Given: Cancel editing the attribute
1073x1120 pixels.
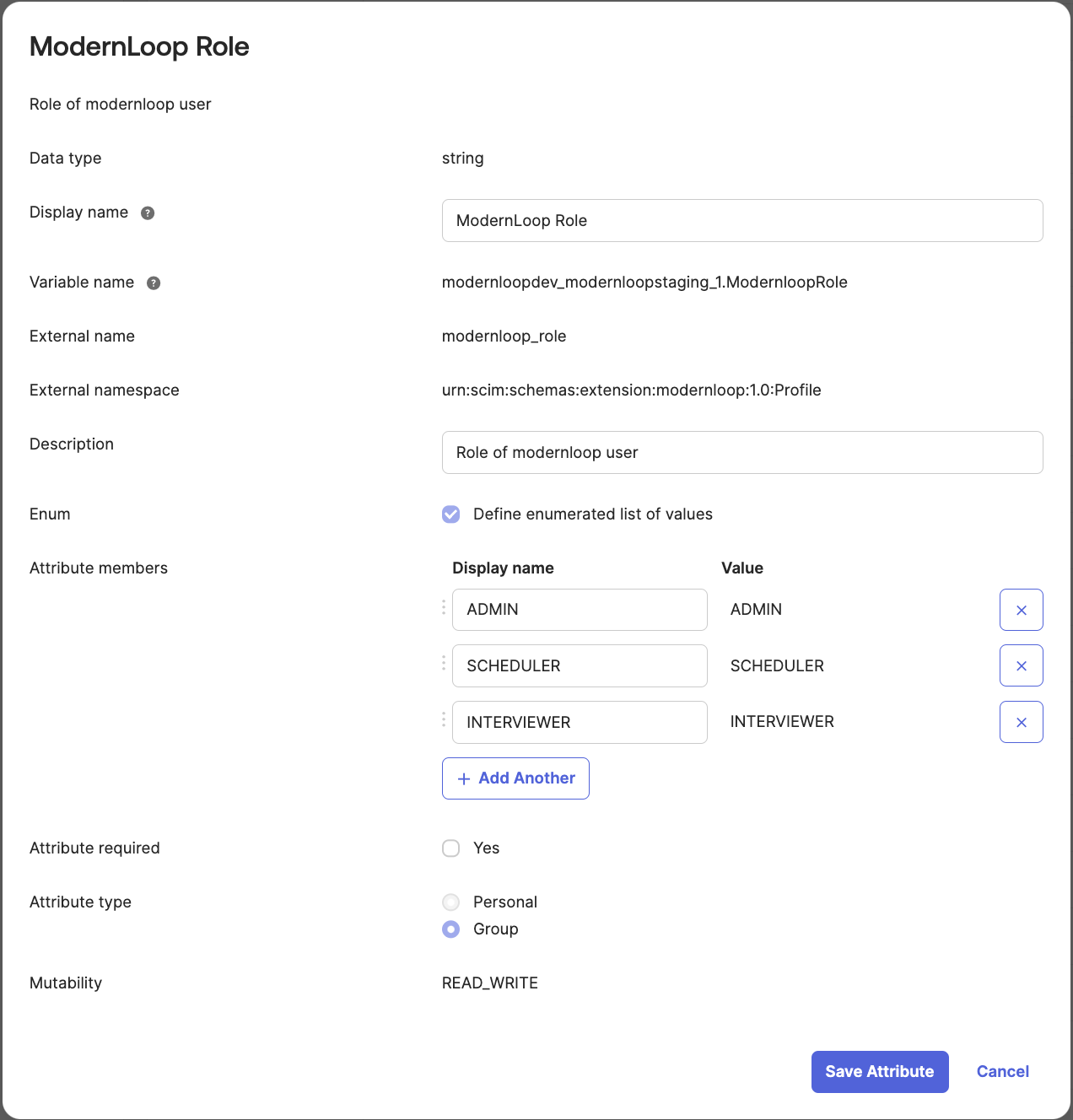Looking at the screenshot, I should (x=1002, y=1072).
